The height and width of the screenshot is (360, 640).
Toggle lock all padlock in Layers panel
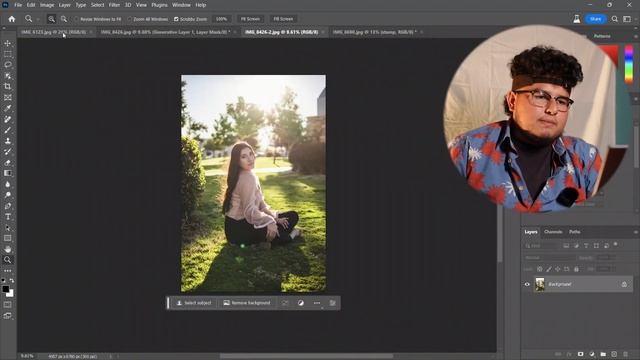click(x=576, y=269)
